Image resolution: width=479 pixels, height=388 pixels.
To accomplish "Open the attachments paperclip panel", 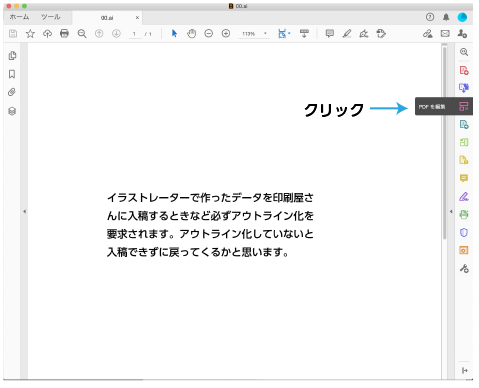I will pos(12,92).
